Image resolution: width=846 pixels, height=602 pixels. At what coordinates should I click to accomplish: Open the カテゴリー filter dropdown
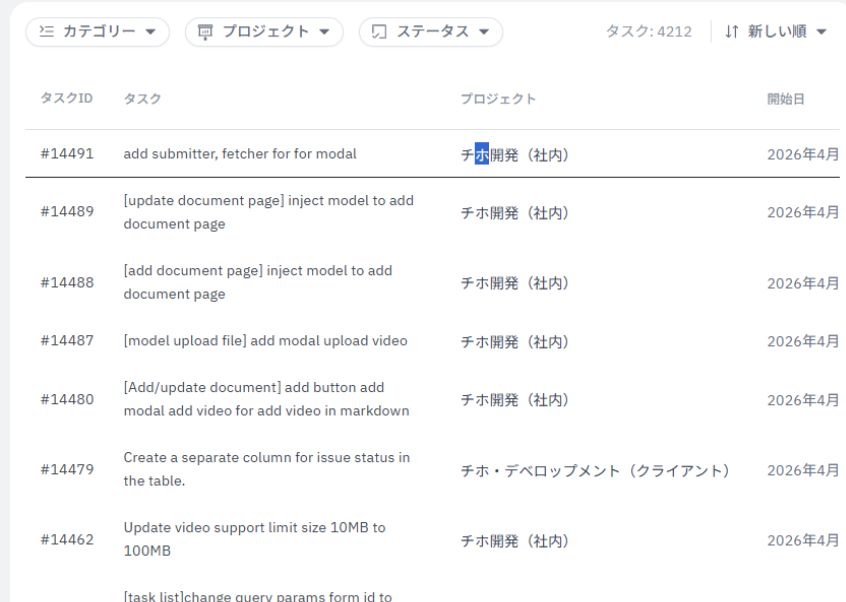pyautogui.click(x=97, y=32)
